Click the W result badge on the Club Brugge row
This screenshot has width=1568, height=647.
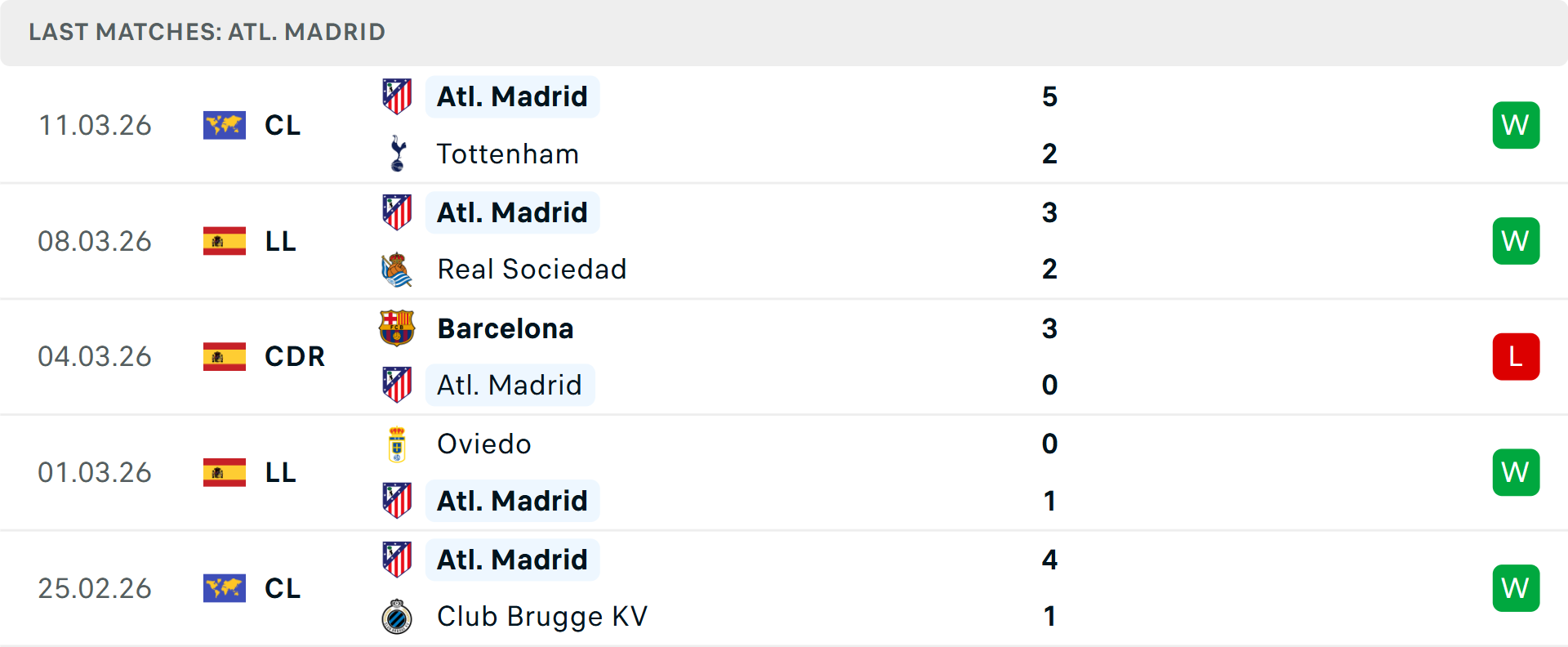point(1516,588)
